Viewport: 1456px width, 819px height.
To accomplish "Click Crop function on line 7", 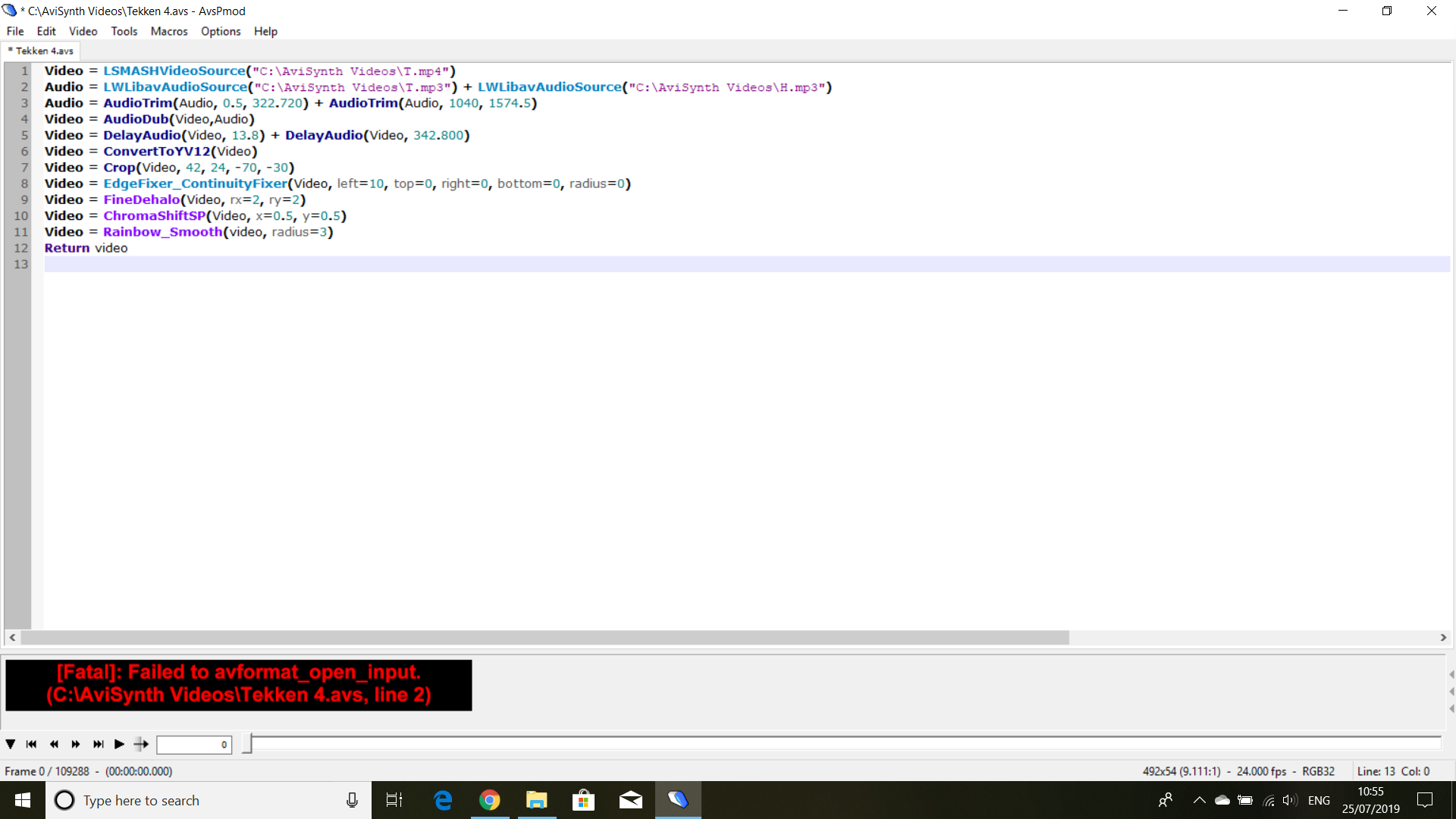I will click(x=119, y=168).
